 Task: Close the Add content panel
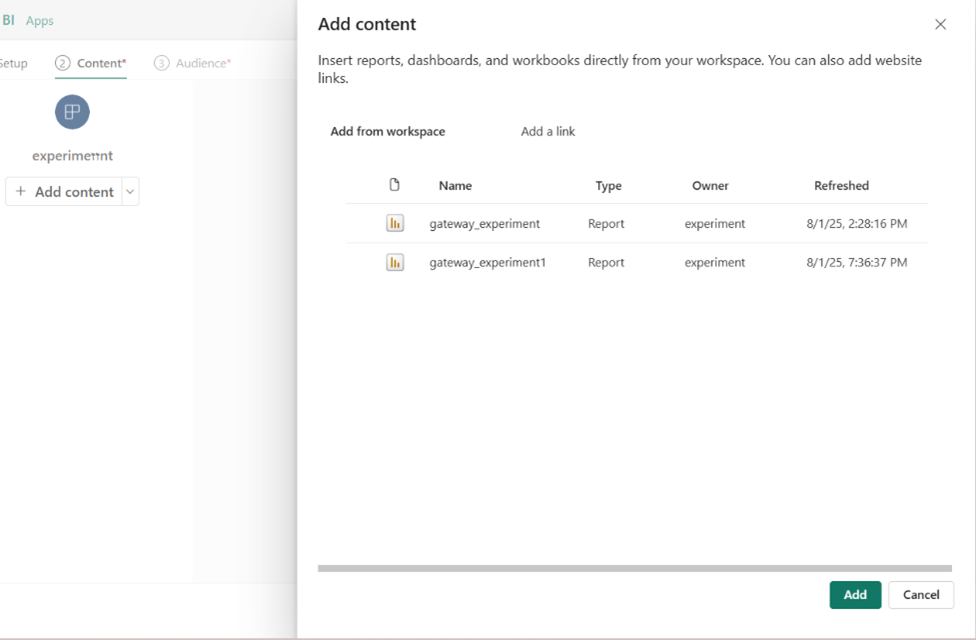[940, 25]
